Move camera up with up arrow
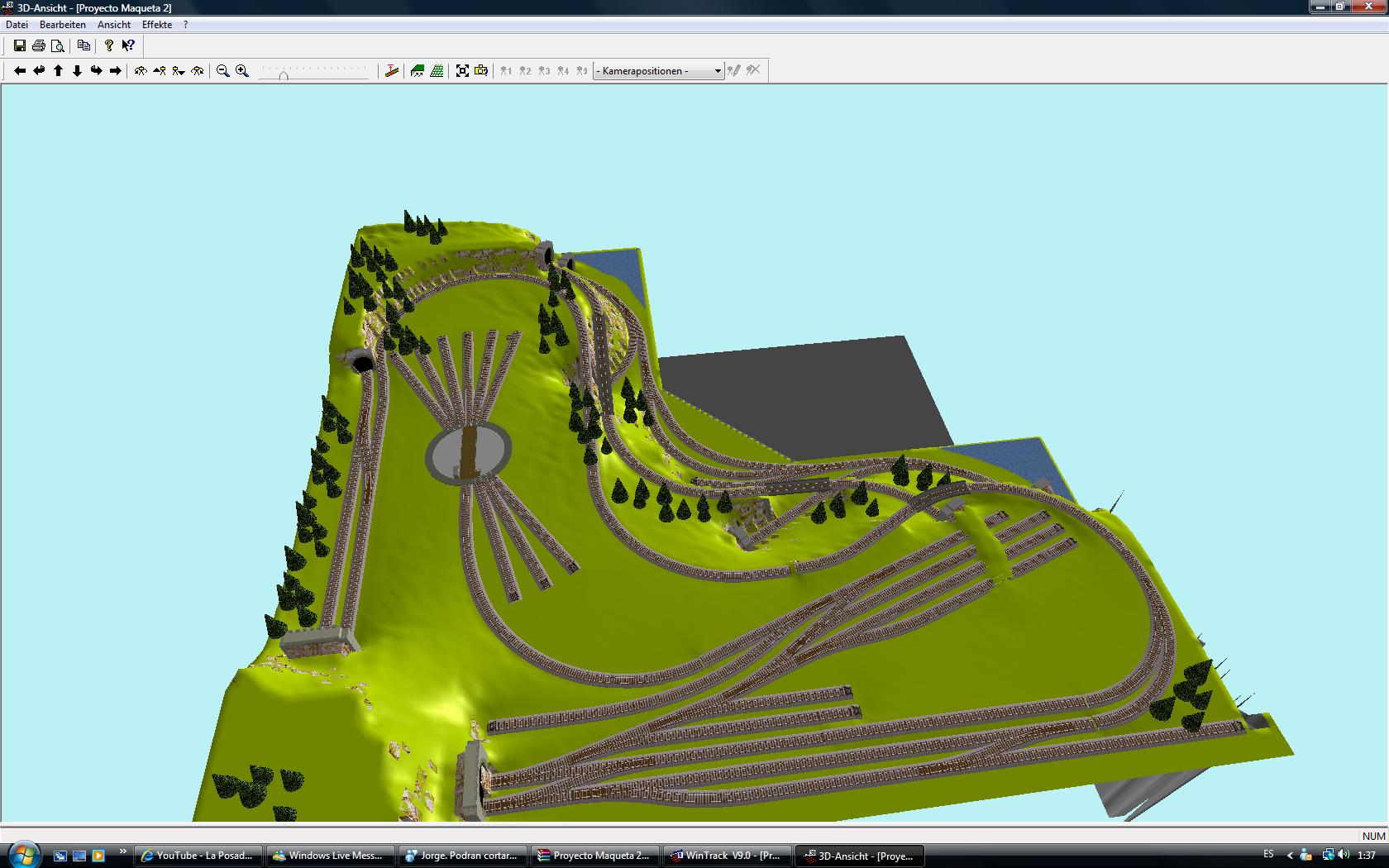Screen dimensions: 1389x868 pos(58,71)
